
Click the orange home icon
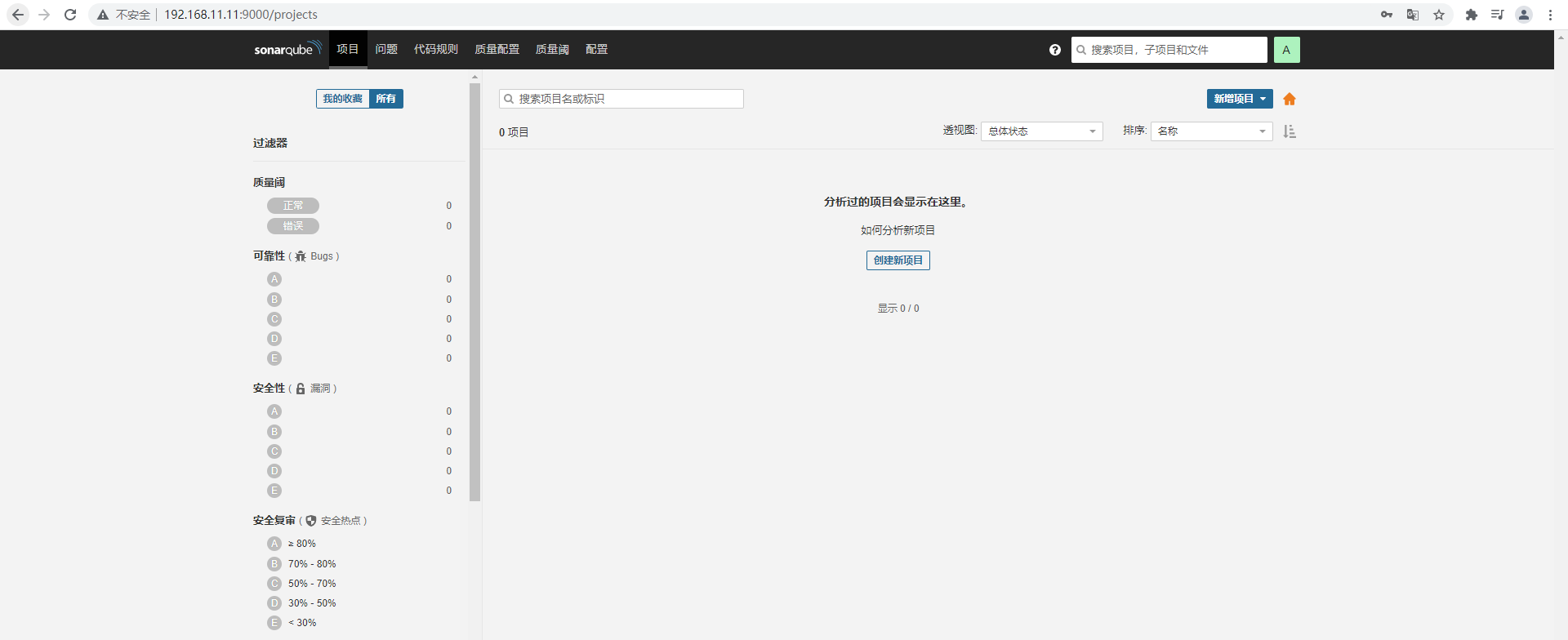[x=1290, y=99]
